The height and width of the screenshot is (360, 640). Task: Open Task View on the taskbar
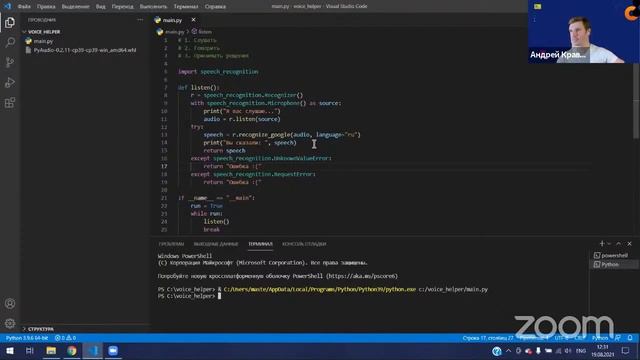[30, 351]
